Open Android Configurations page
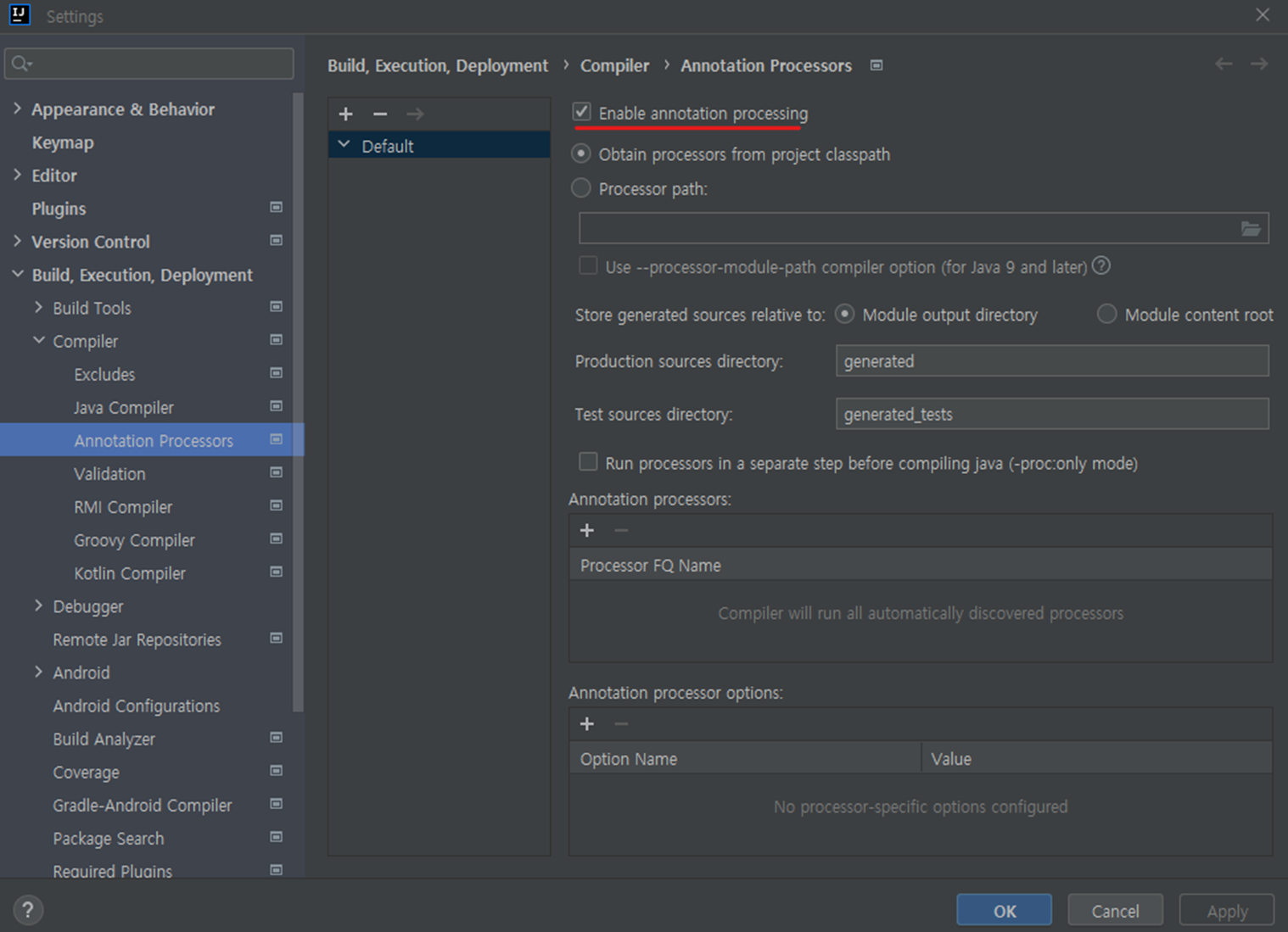 [137, 706]
